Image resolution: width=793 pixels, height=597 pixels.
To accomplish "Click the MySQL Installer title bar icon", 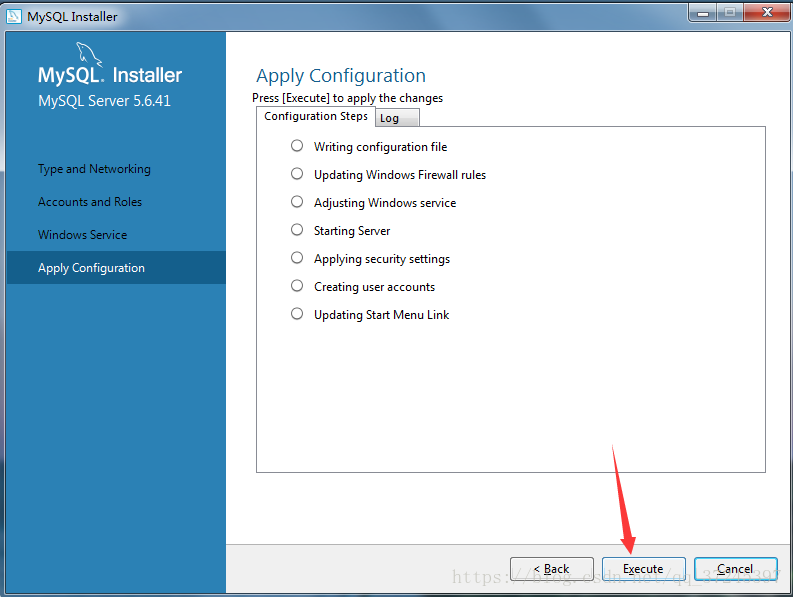I will pos(14,16).
